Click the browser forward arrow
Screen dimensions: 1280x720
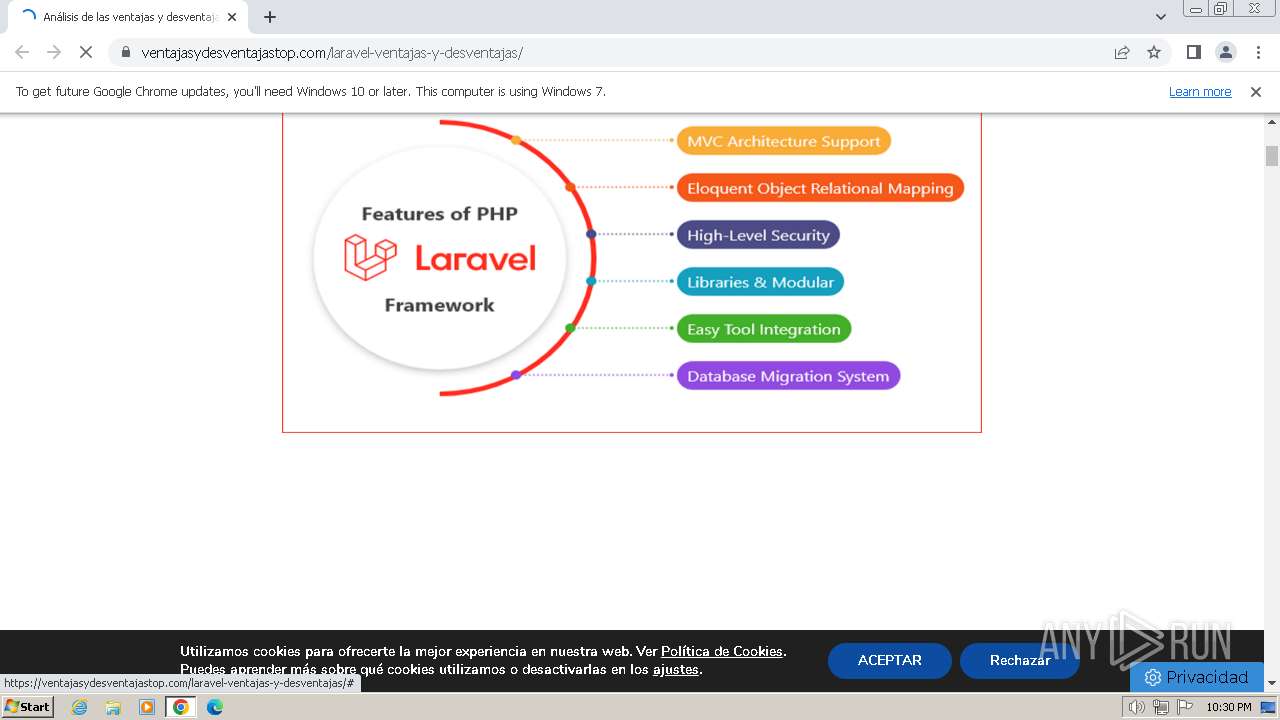pyautogui.click(x=54, y=52)
